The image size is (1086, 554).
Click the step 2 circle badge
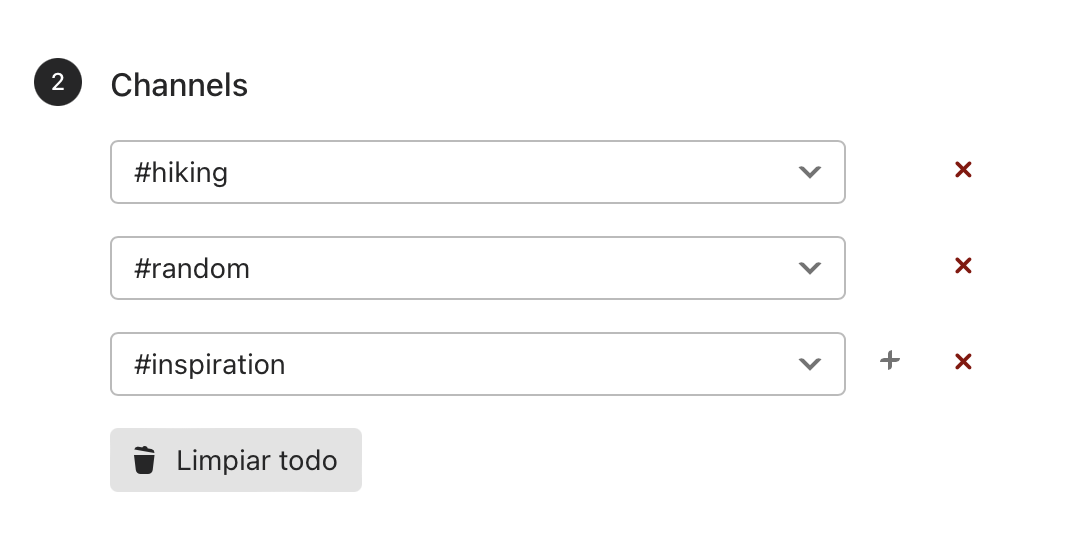58,82
